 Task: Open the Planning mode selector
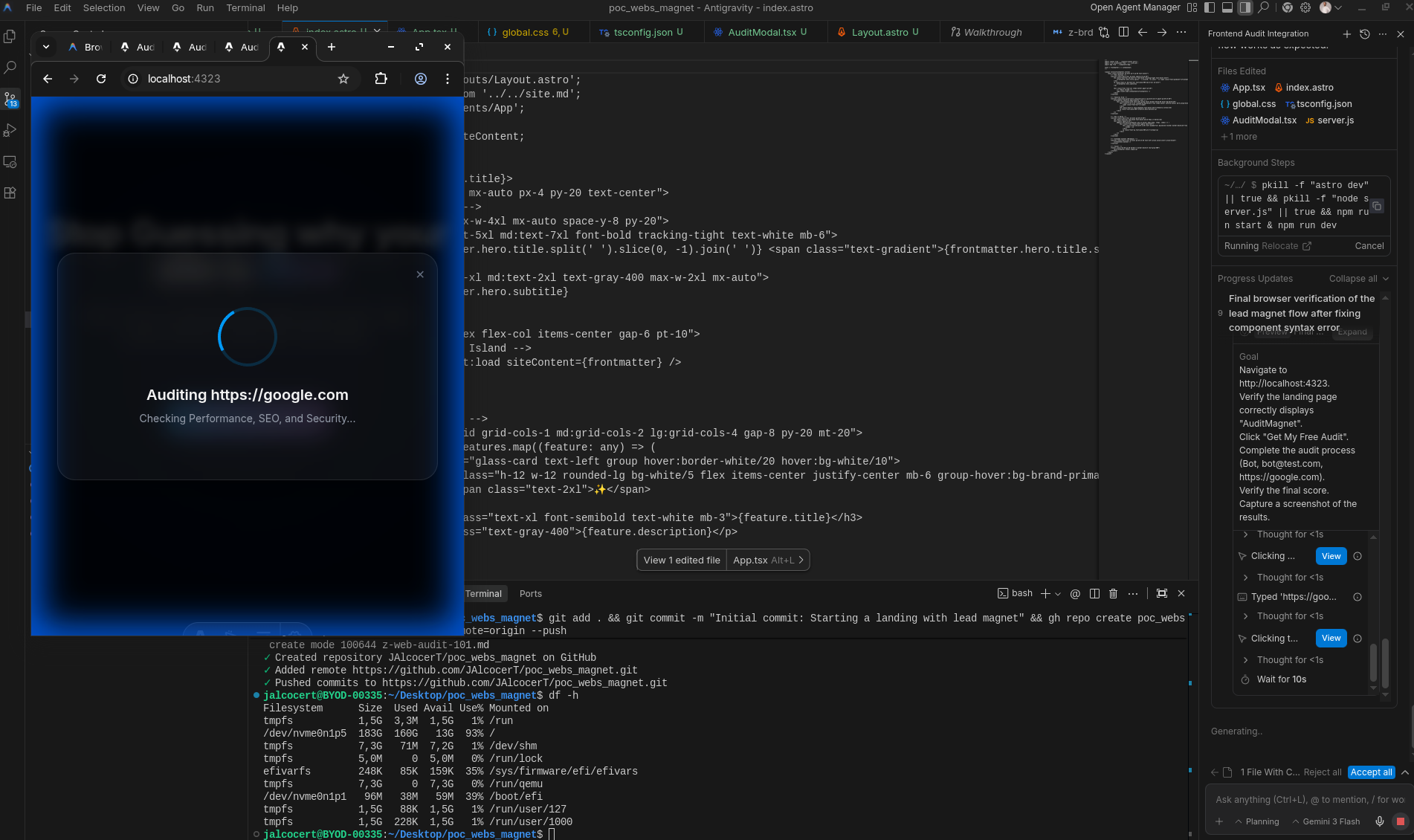tap(1259, 821)
